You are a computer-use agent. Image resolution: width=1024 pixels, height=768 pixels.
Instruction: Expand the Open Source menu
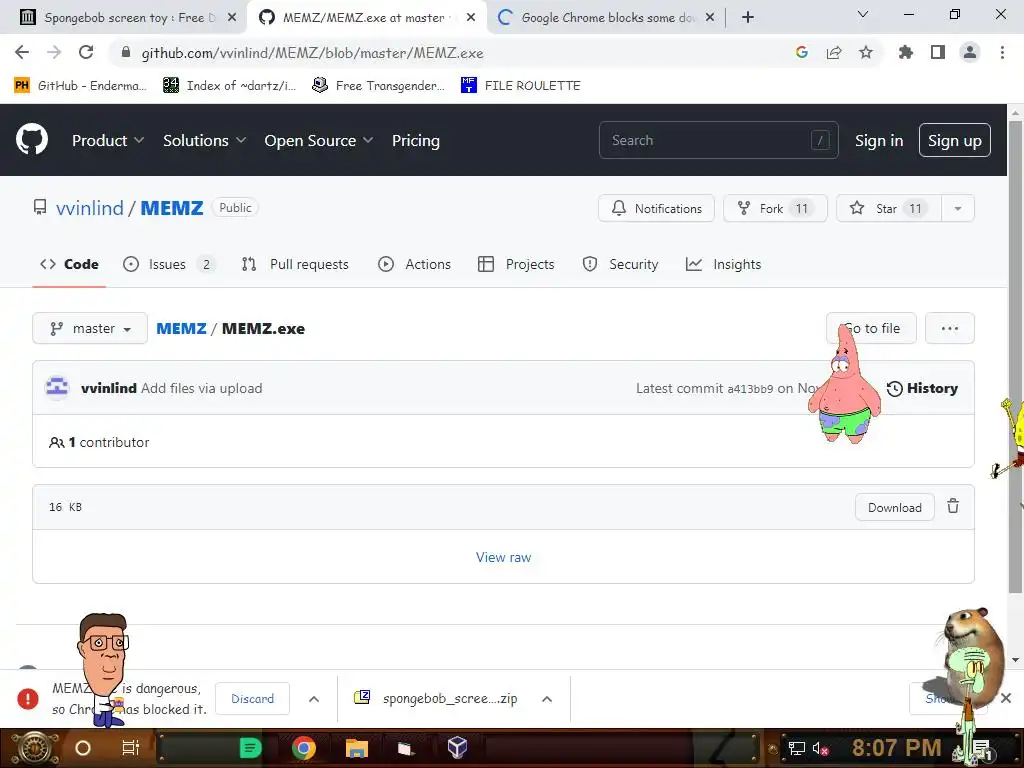point(319,140)
